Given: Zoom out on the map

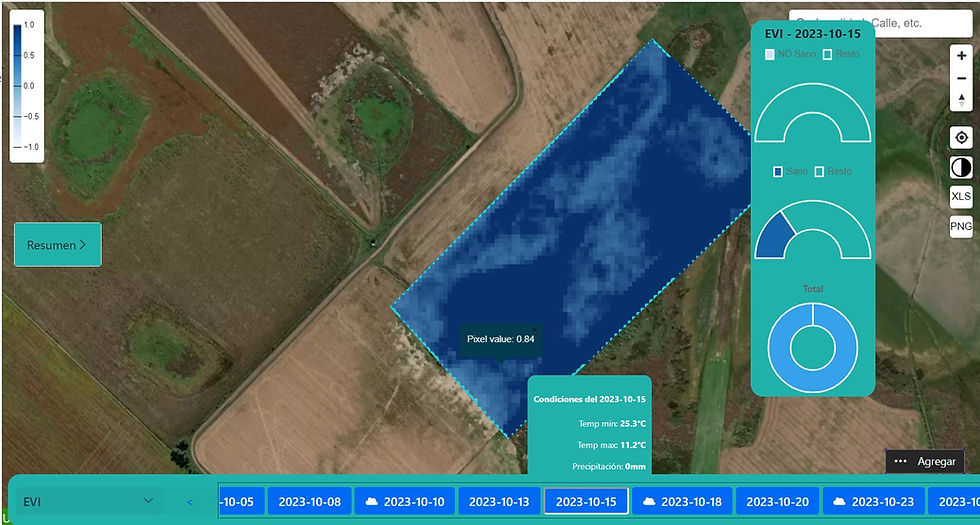Looking at the screenshot, I should pyautogui.click(x=961, y=78).
